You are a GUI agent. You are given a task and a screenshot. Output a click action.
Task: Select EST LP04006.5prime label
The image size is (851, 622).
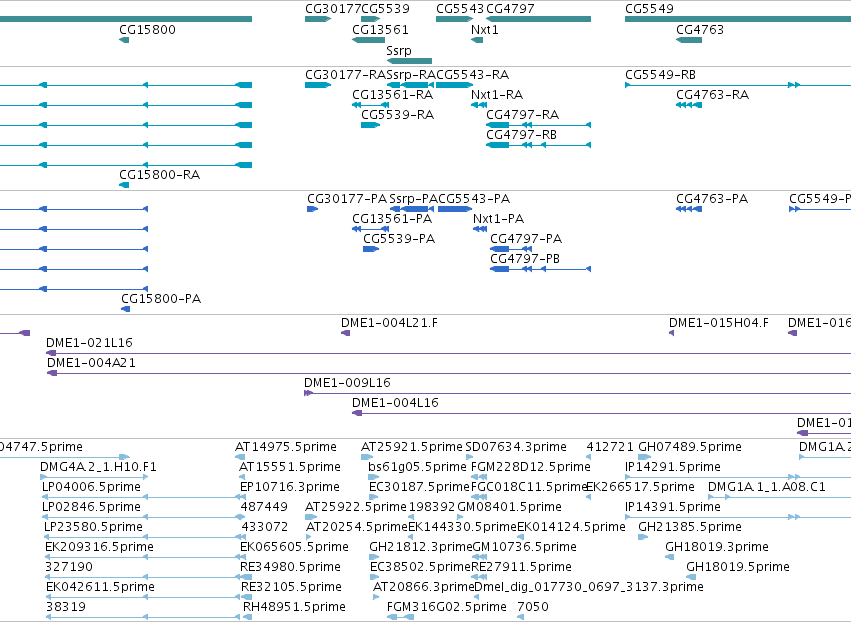click(91, 487)
